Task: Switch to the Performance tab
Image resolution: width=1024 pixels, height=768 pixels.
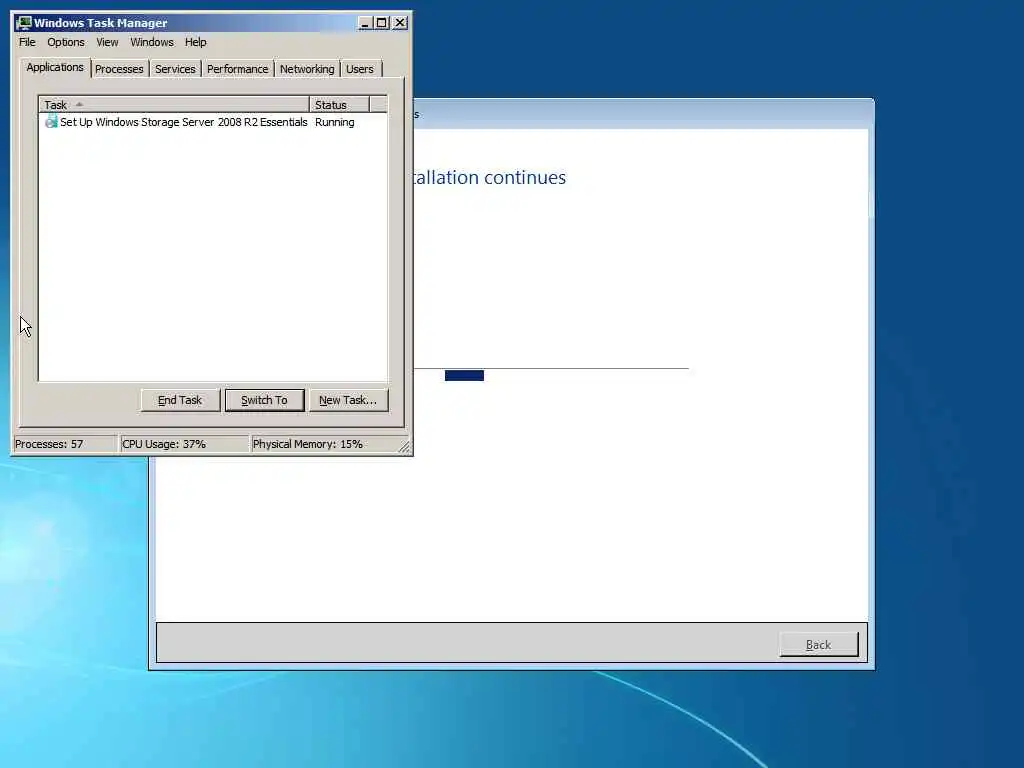Action: click(x=237, y=69)
